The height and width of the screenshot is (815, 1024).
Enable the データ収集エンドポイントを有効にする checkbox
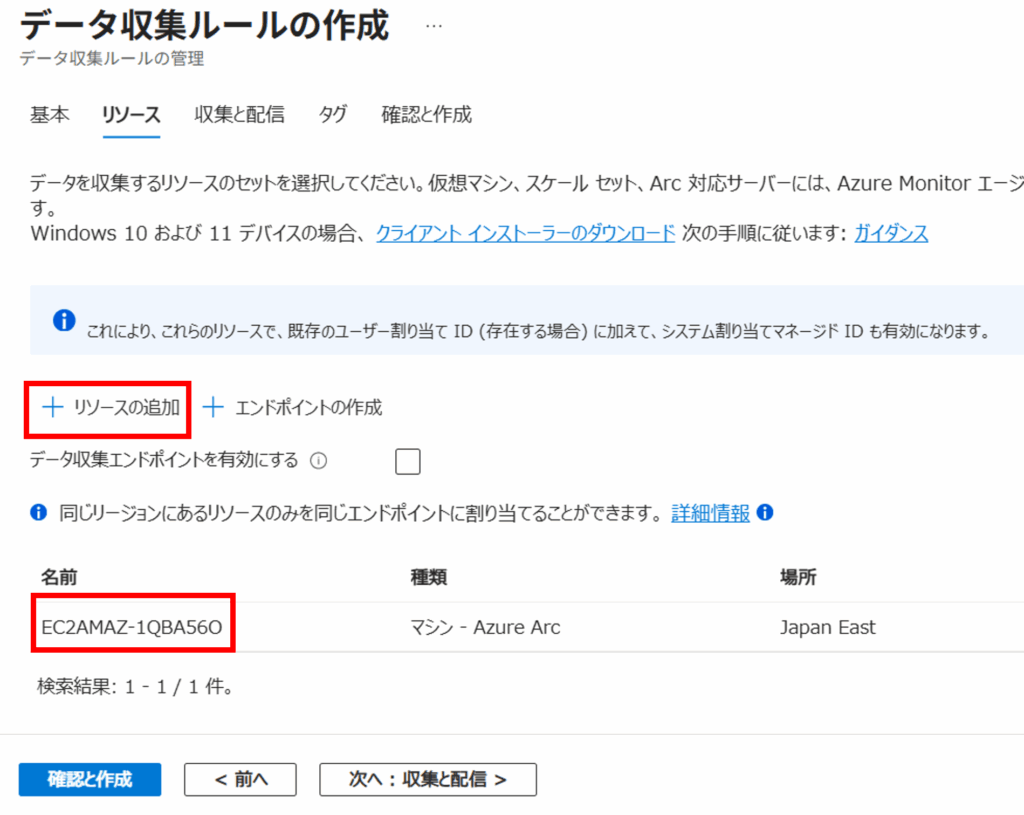(407, 461)
